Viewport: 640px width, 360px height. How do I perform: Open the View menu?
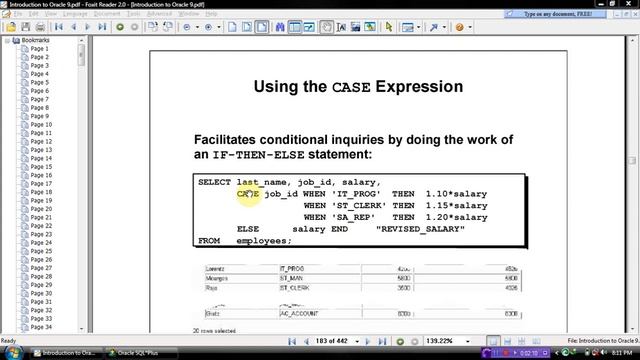coord(51,14)
